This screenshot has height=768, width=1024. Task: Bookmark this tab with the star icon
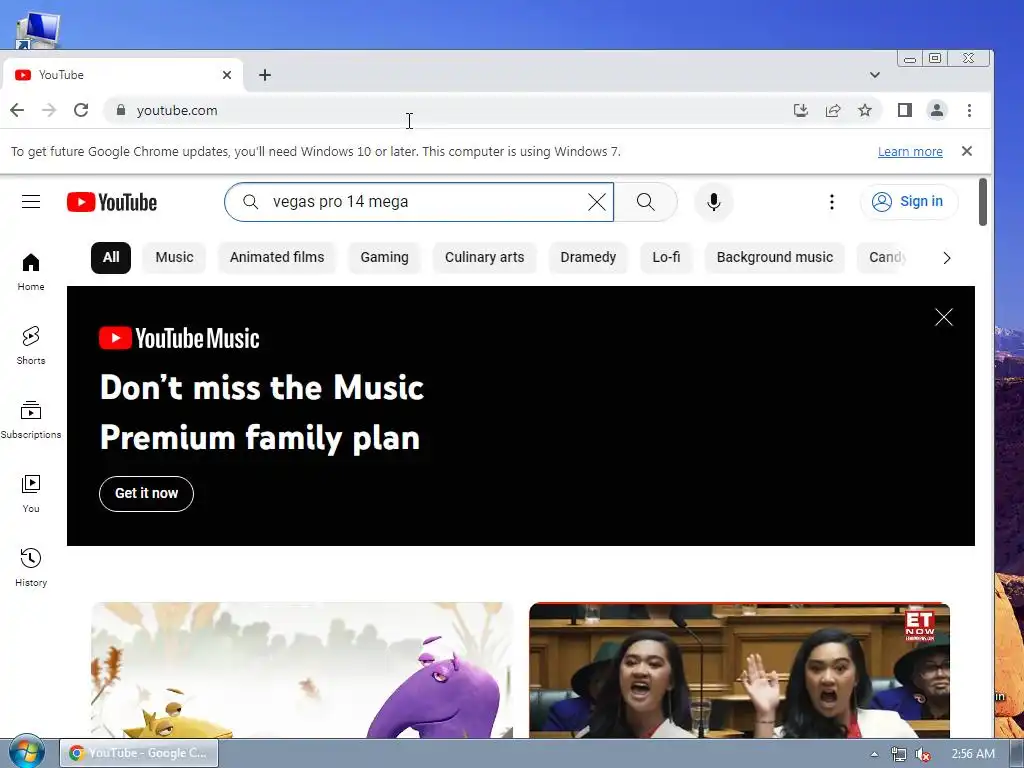click(x=865, y=110)
